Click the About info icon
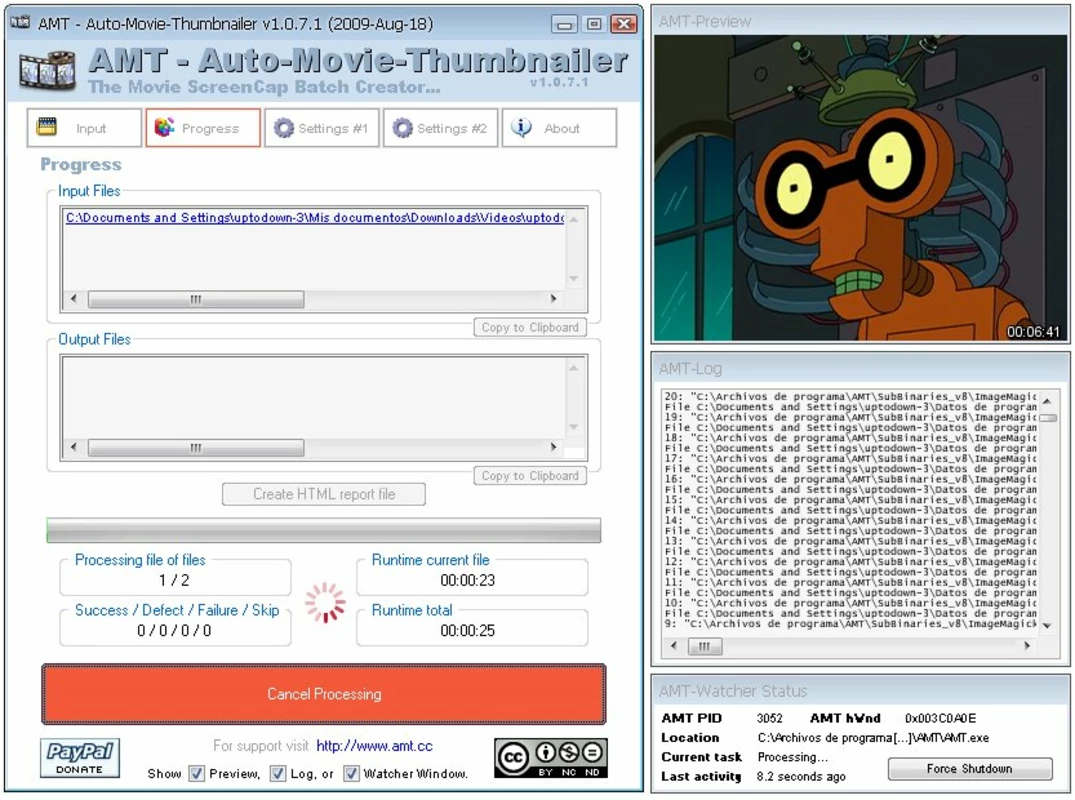Image resolution: width=1075 pixels, height=800 pixels. [521, 128]
